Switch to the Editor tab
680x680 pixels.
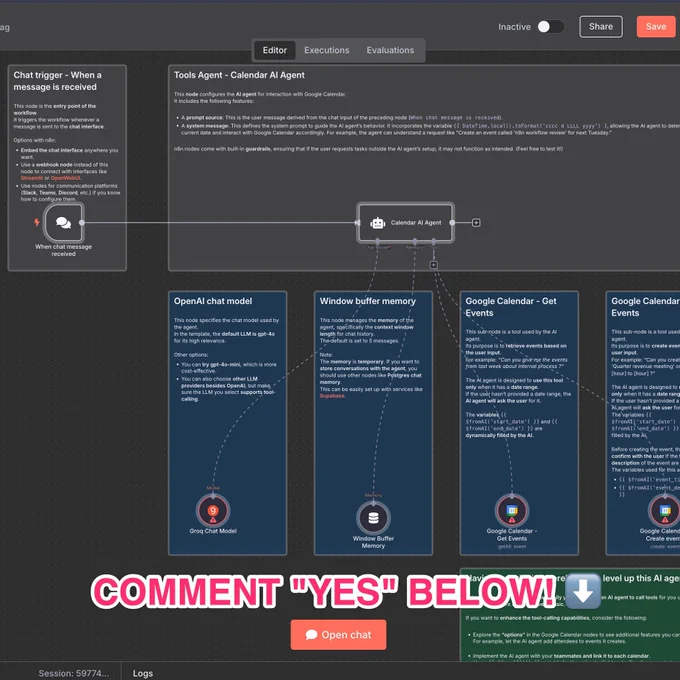click(275, 50)
